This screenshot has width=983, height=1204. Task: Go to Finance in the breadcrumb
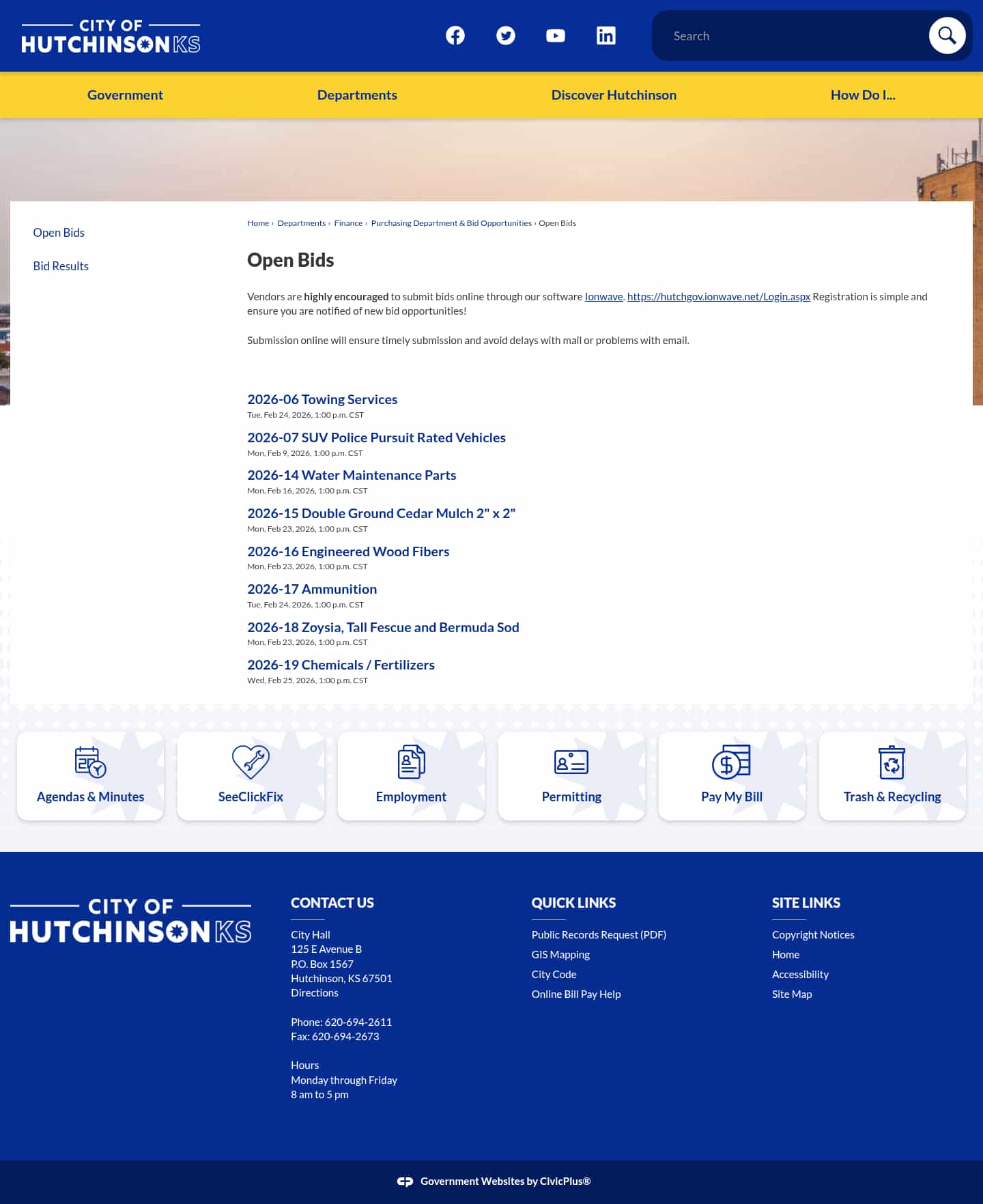(348, 223)
